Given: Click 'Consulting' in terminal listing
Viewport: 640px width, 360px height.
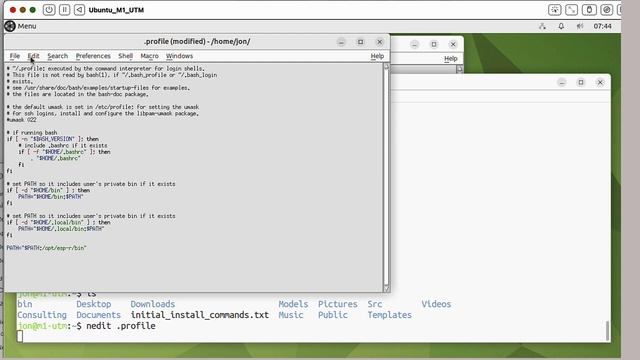Looking at the screenshot, I should tap(42, 315).
